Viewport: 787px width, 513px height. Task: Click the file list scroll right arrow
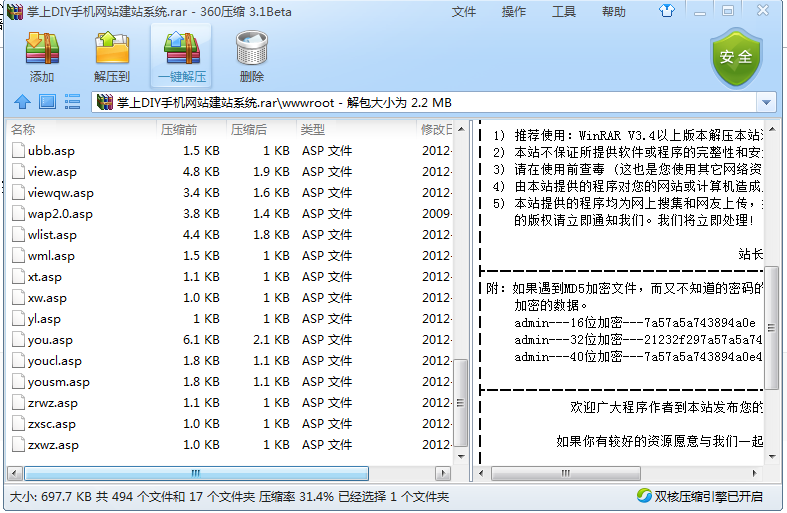[443, 473]
